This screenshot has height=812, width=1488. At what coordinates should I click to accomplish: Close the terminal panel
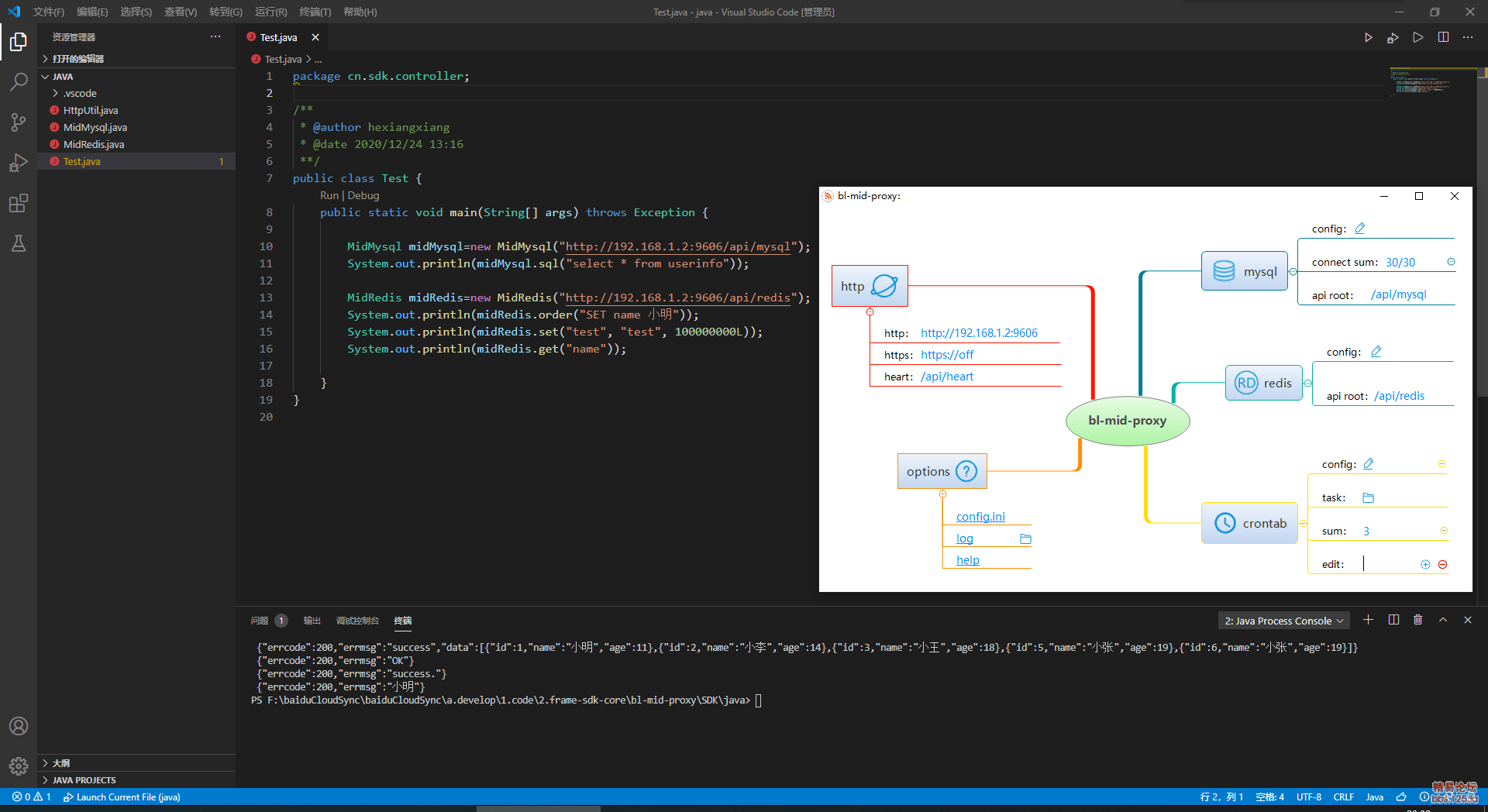[1468, 620]
